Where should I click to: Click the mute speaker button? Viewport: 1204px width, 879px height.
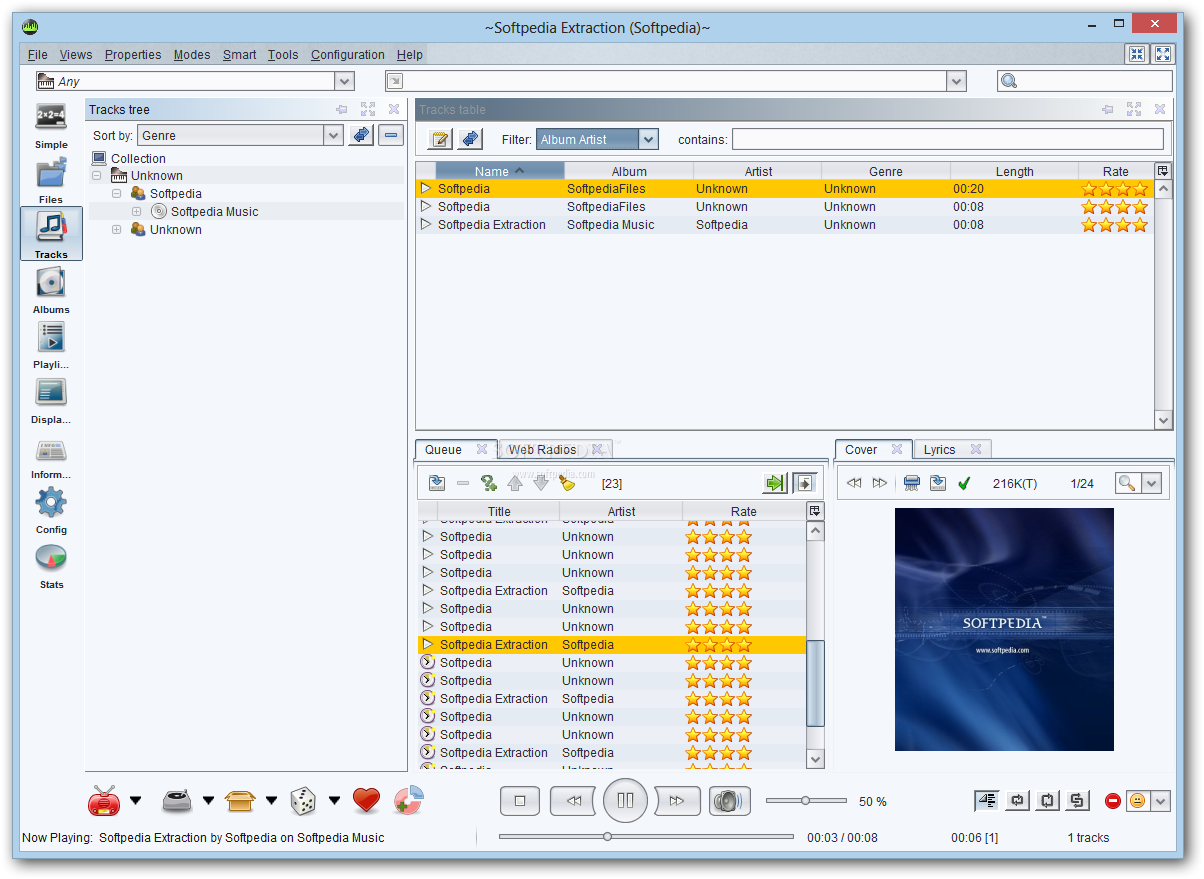[x=730, y=801]
